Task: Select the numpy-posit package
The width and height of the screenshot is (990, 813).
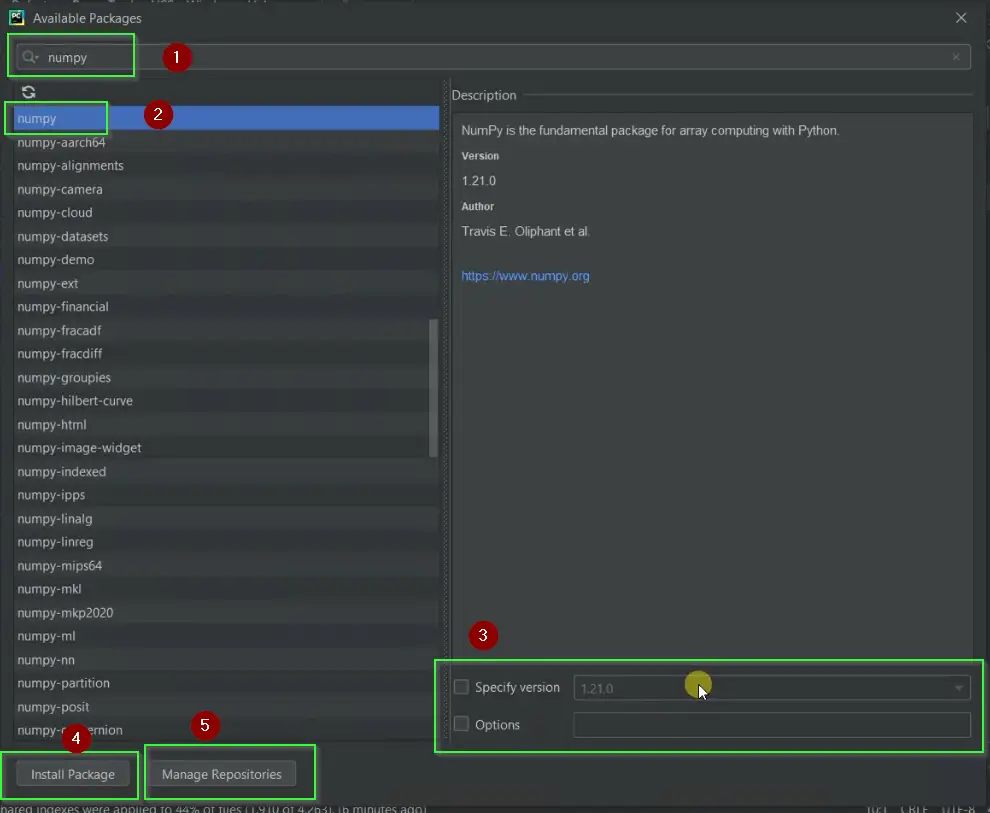Action: (x=226, y=706)
